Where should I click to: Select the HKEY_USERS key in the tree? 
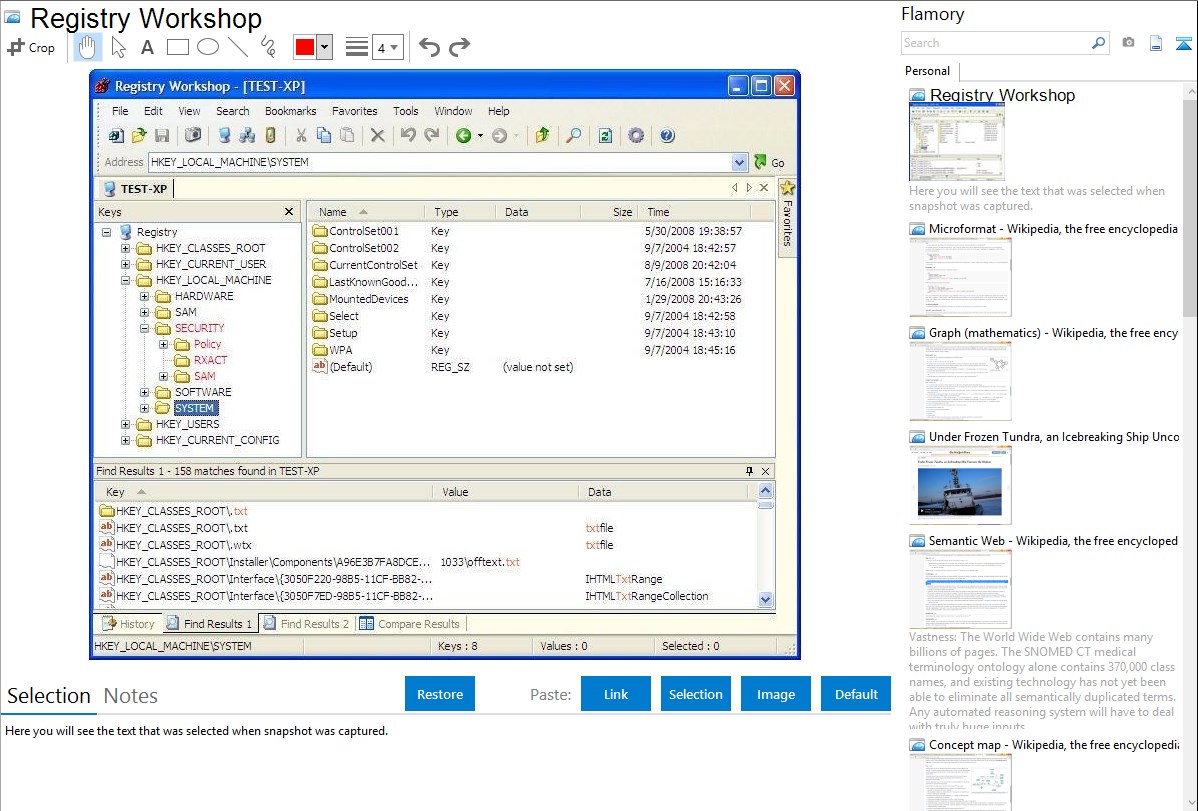point(187,424)
